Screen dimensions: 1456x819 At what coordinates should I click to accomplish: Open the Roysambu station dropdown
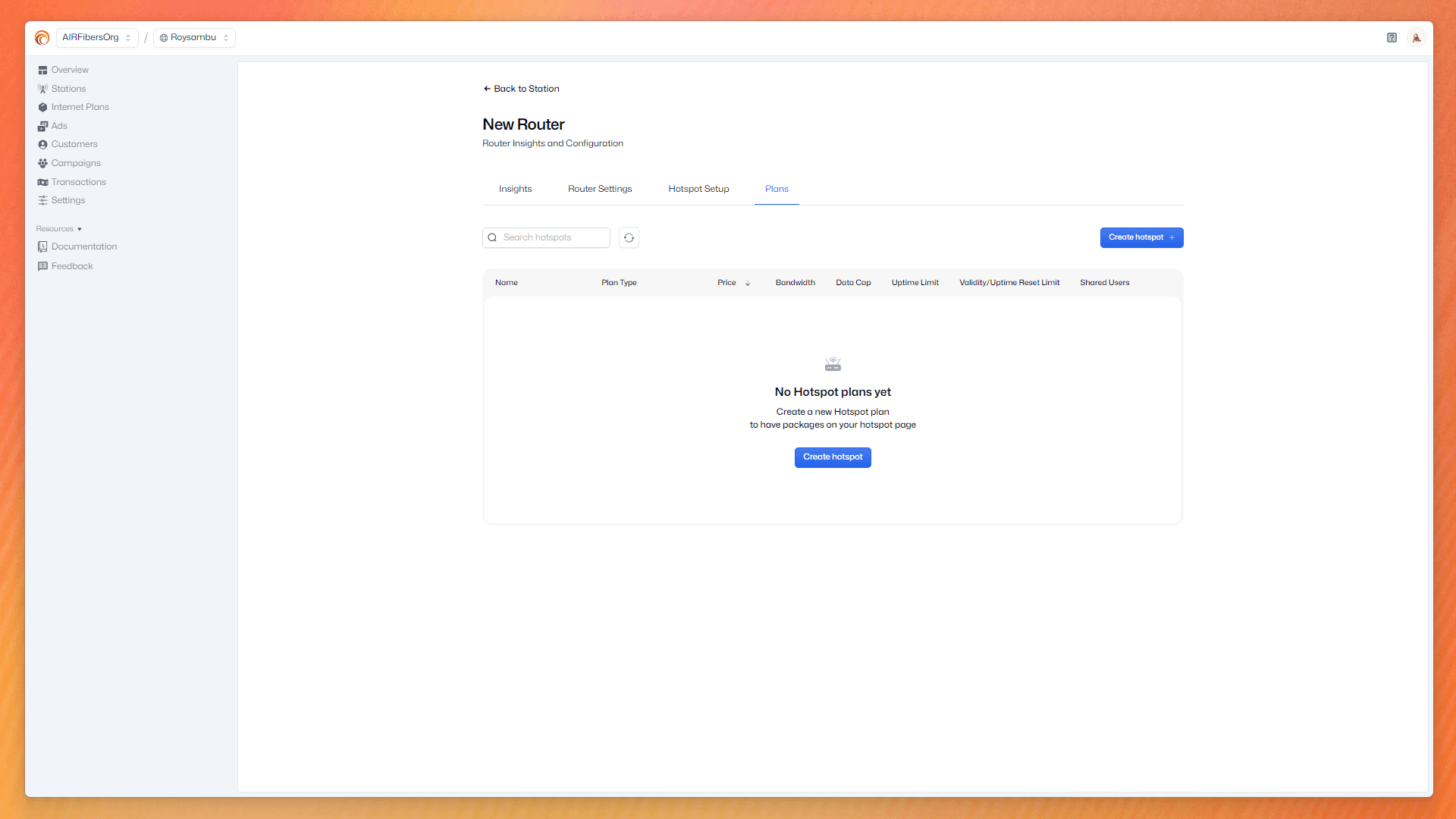point(194,37)
